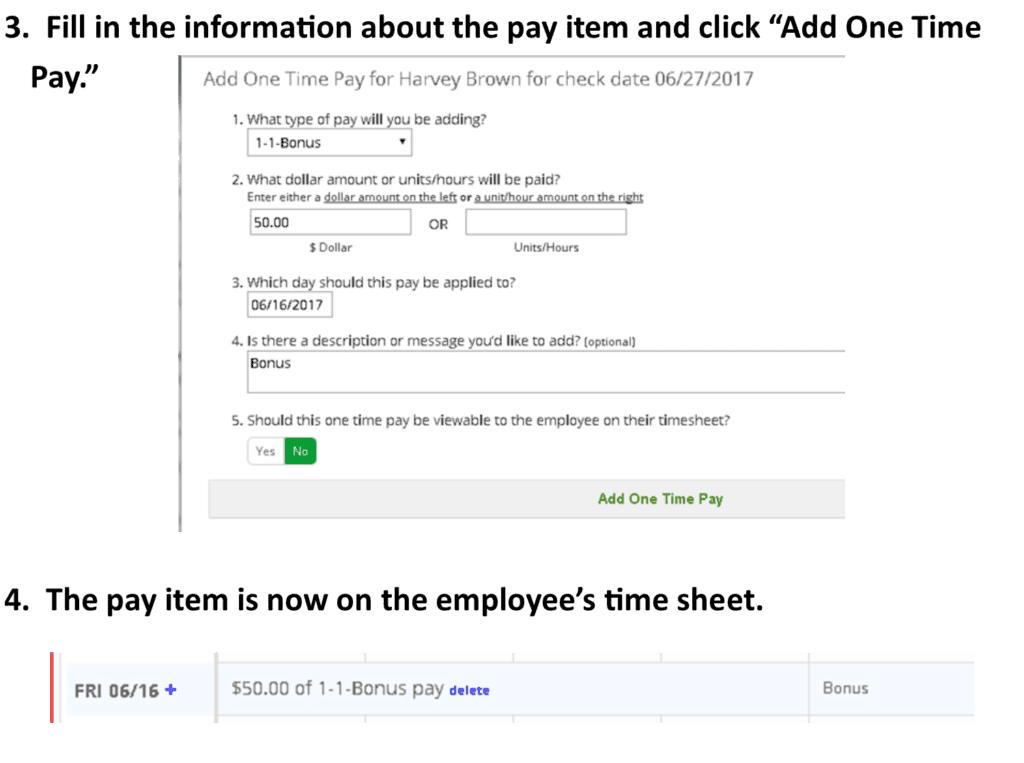Click the red marker bar beside FRI 06/16

pos(52,687)
